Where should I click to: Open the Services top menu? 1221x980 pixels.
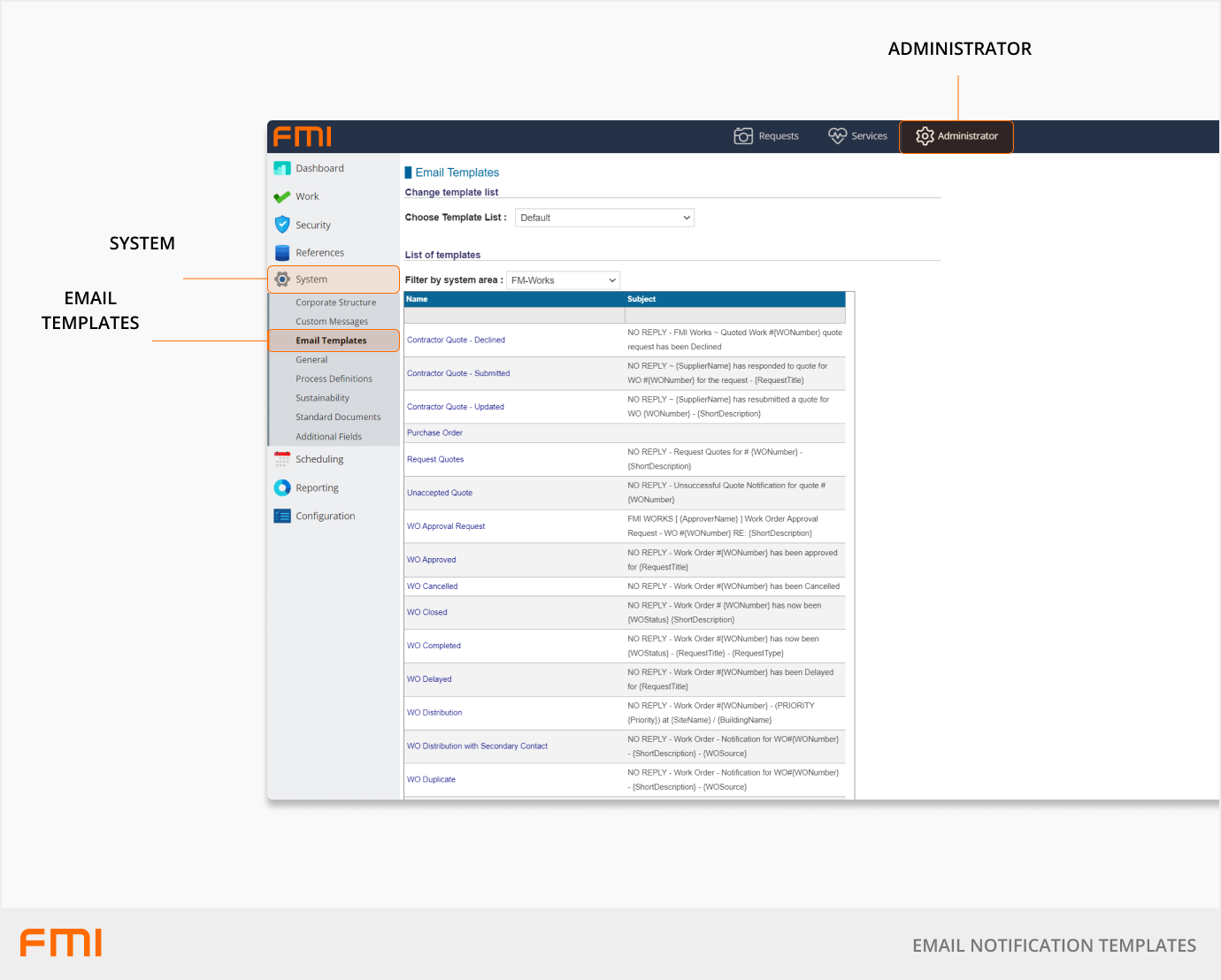click(x=857, y=136)
